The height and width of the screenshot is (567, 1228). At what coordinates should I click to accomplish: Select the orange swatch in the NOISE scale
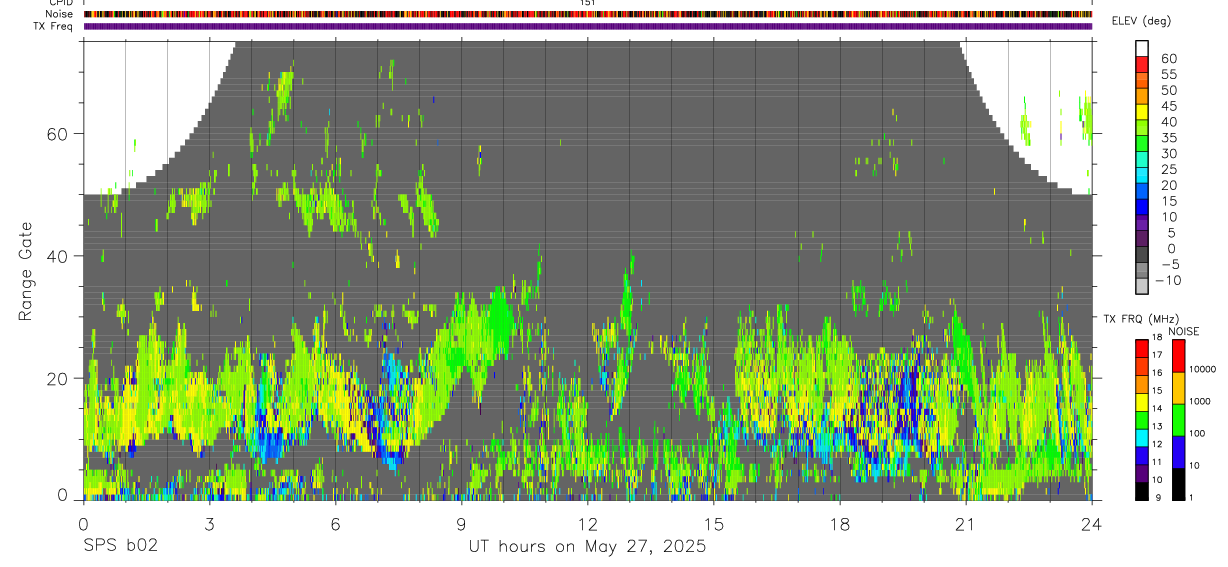point(1178,388)
